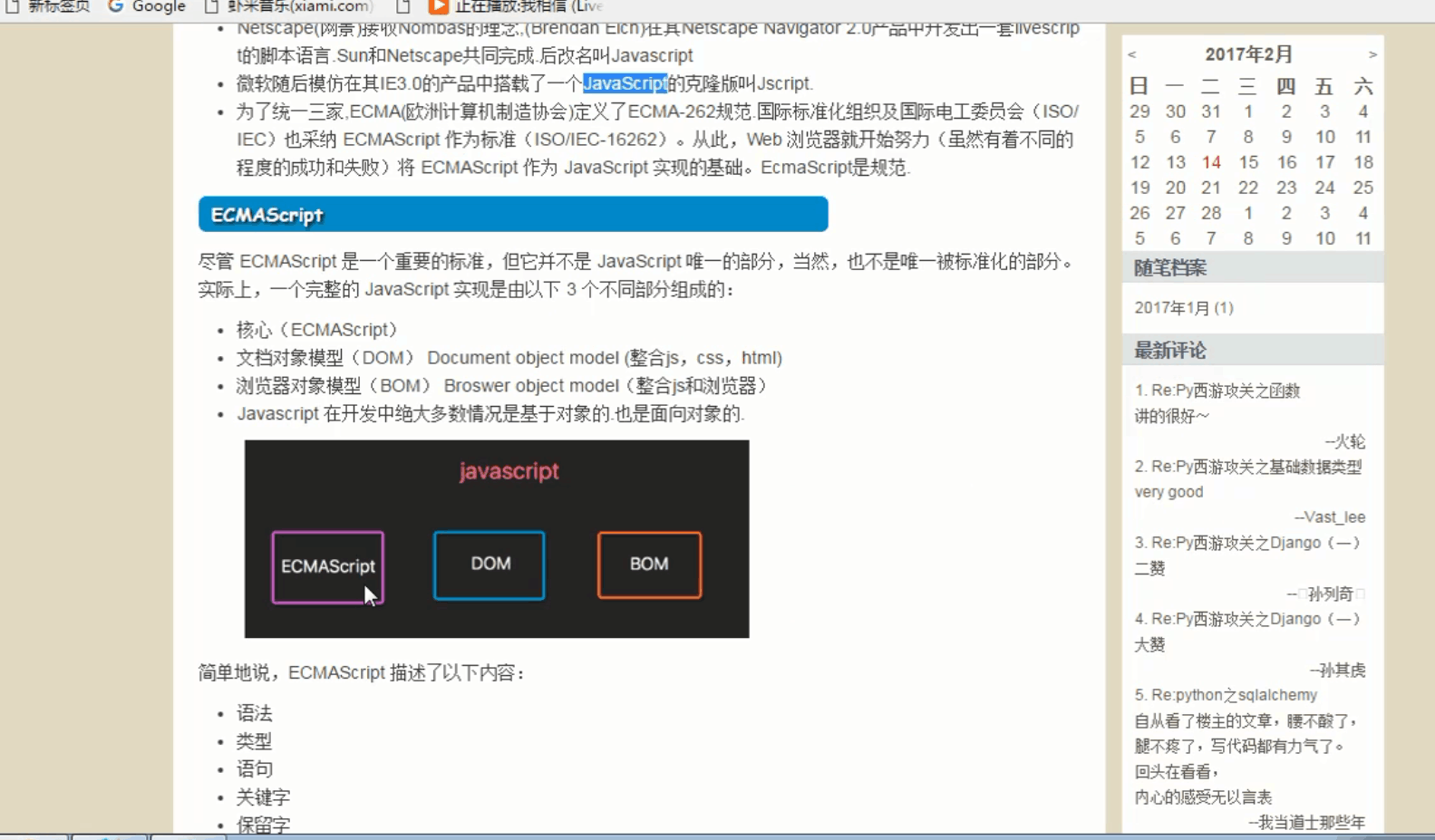
Task: Click the 2017年2月 calendar title
Action: tap(1248, 54)
